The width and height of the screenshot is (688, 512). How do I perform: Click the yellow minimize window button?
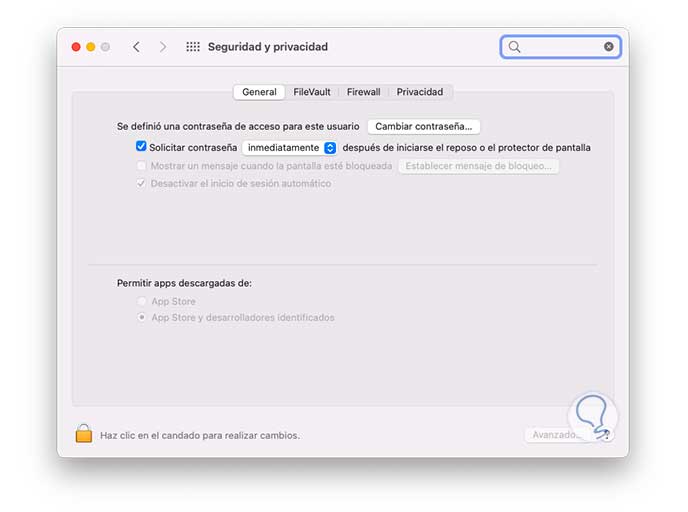click(x=90, y=47)
